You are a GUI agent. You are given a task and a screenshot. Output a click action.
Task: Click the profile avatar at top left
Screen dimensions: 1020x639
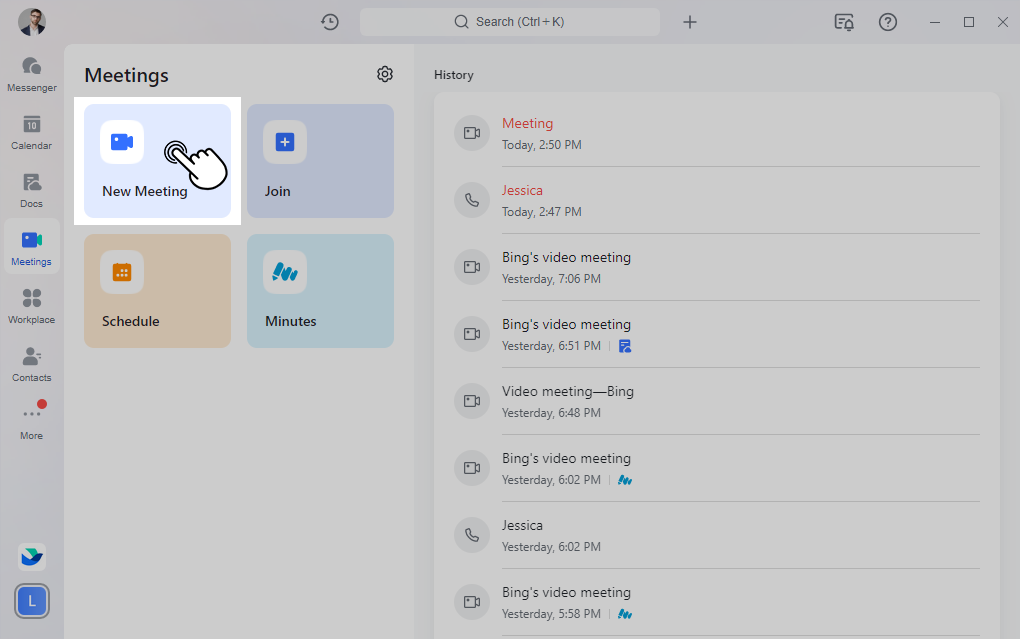tap(32, 22)
